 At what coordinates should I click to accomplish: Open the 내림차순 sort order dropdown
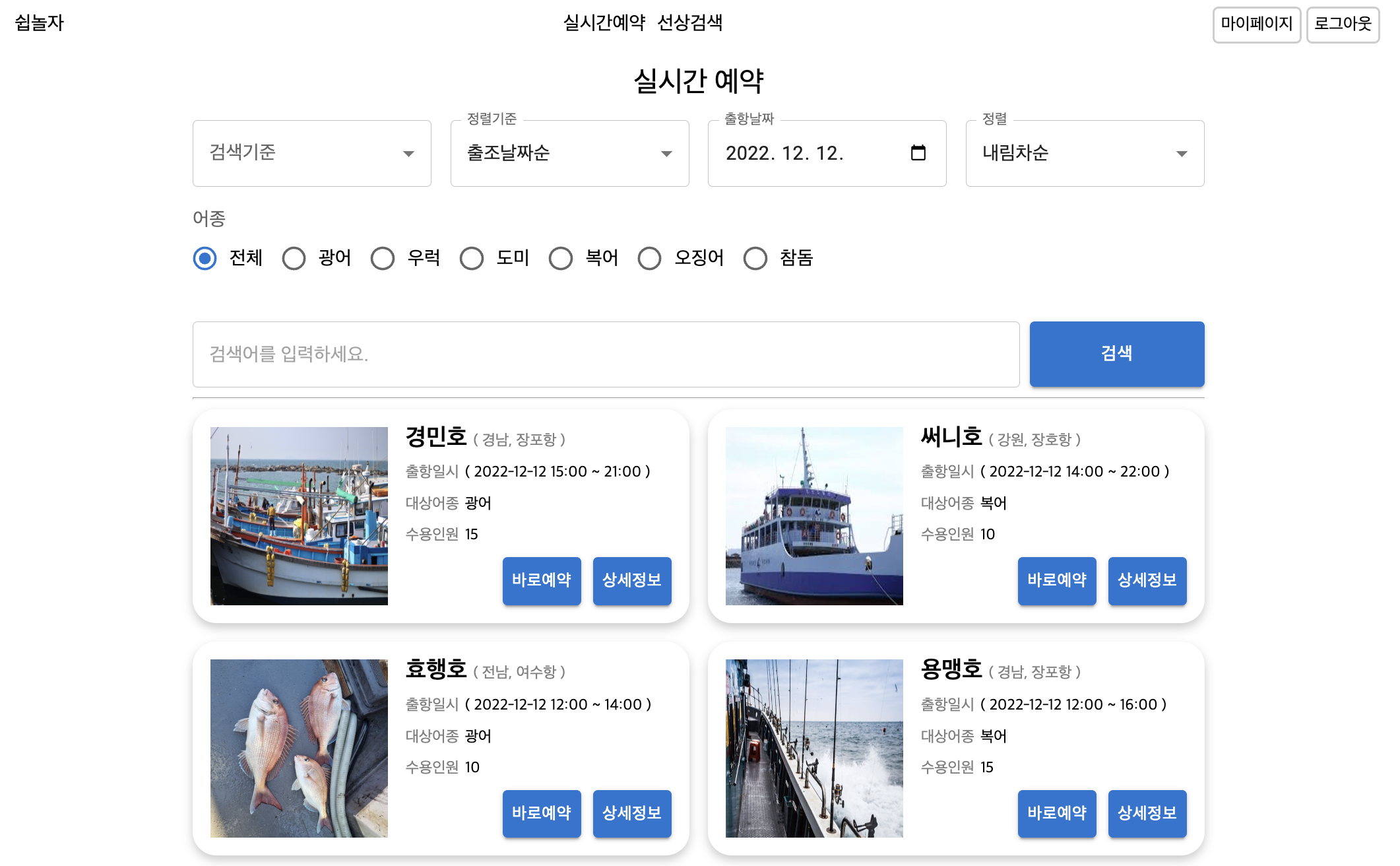coord(1085,153)
